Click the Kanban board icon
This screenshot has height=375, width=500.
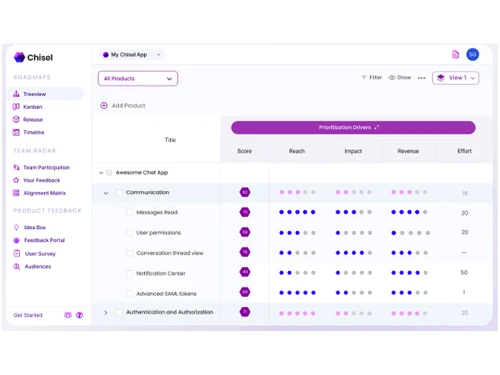coord(16,107)
